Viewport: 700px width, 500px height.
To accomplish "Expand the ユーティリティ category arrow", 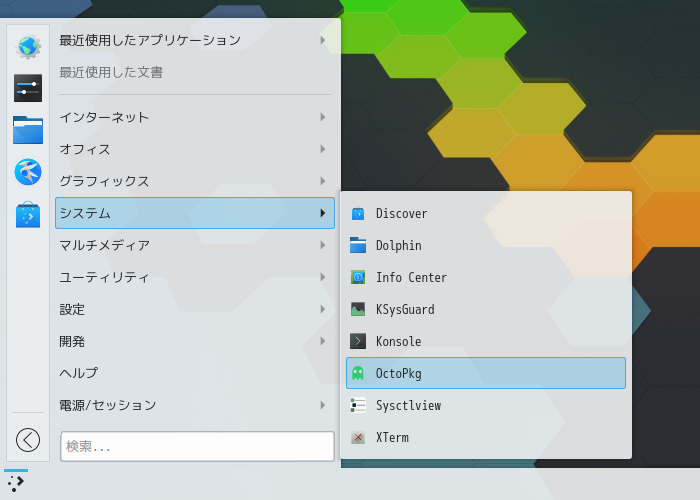I will coord(322,277).
